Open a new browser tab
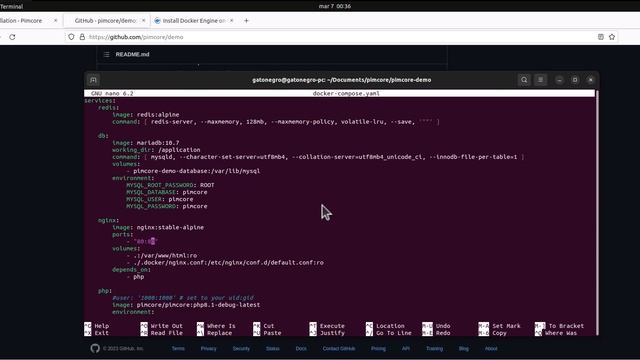This screenshot has width=640, height=360. (246, 20)
